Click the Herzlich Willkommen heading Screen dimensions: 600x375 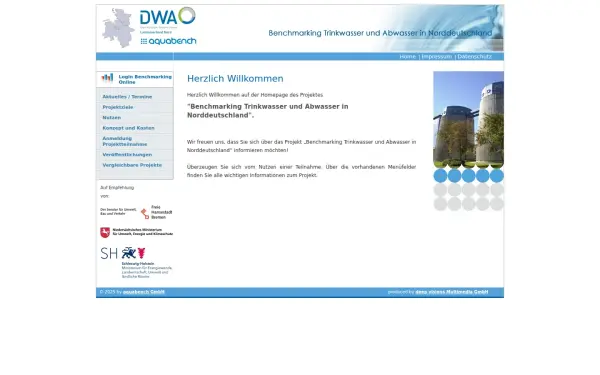(235, 78)
